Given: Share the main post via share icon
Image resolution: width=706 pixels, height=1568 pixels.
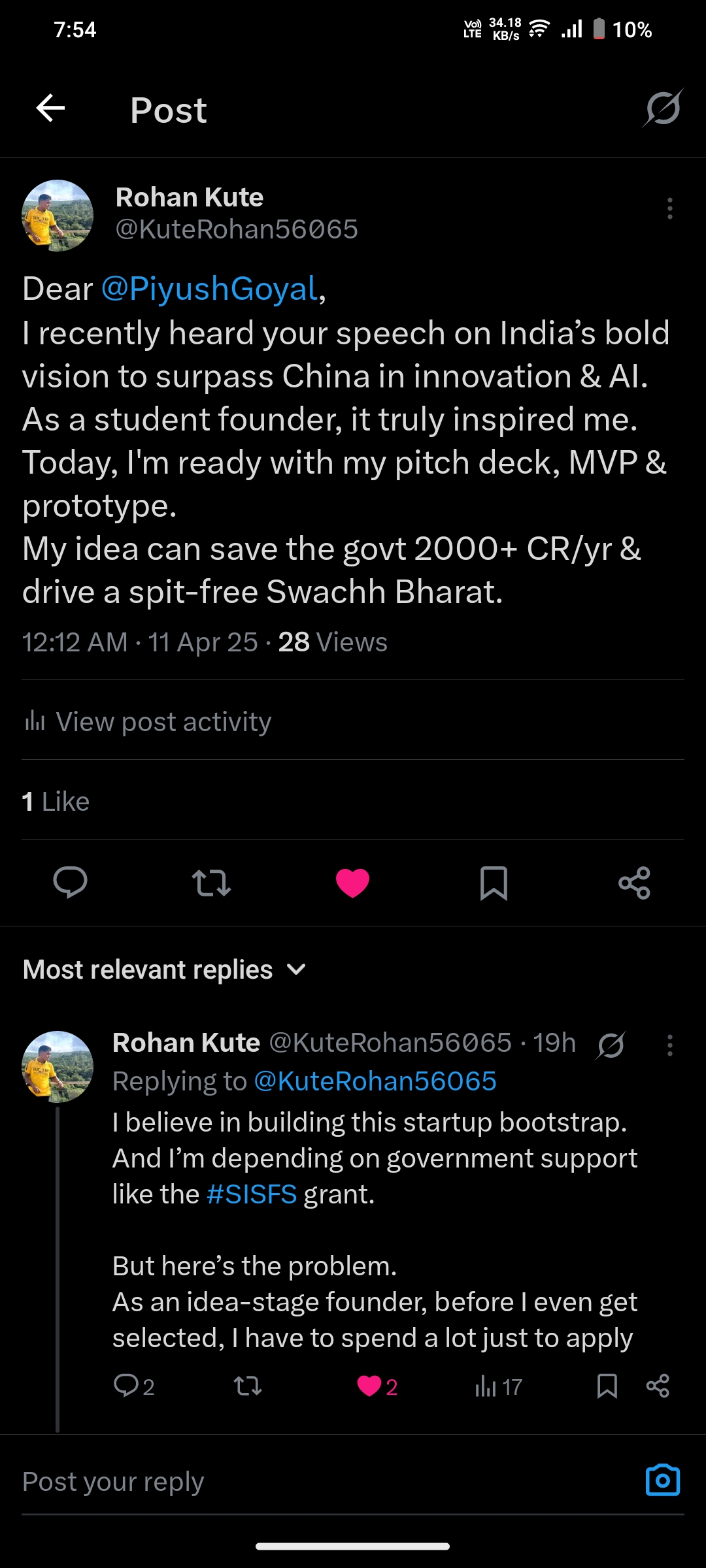Looking at the screenshot, I should (634, 883).
